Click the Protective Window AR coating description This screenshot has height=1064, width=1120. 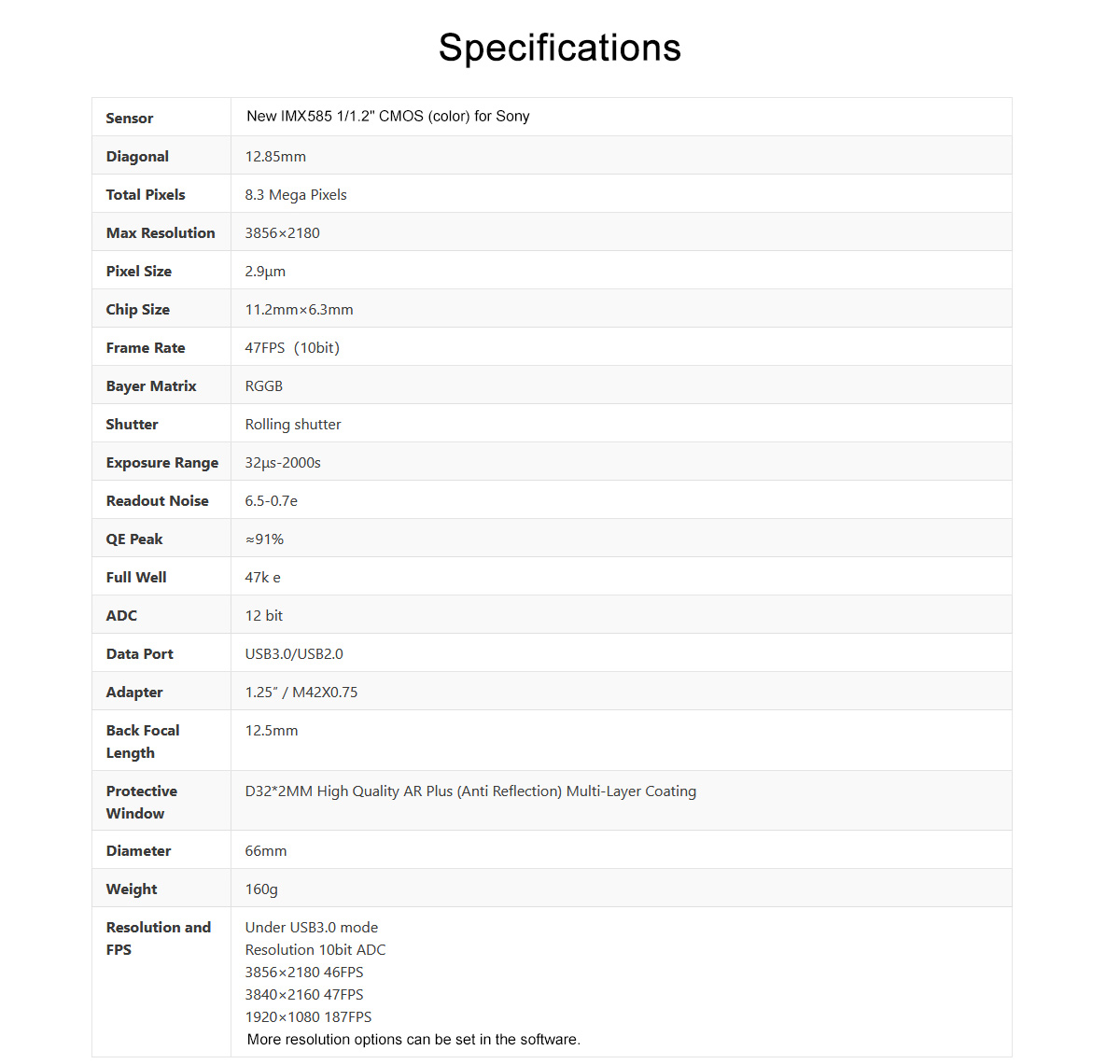(470, 791)
